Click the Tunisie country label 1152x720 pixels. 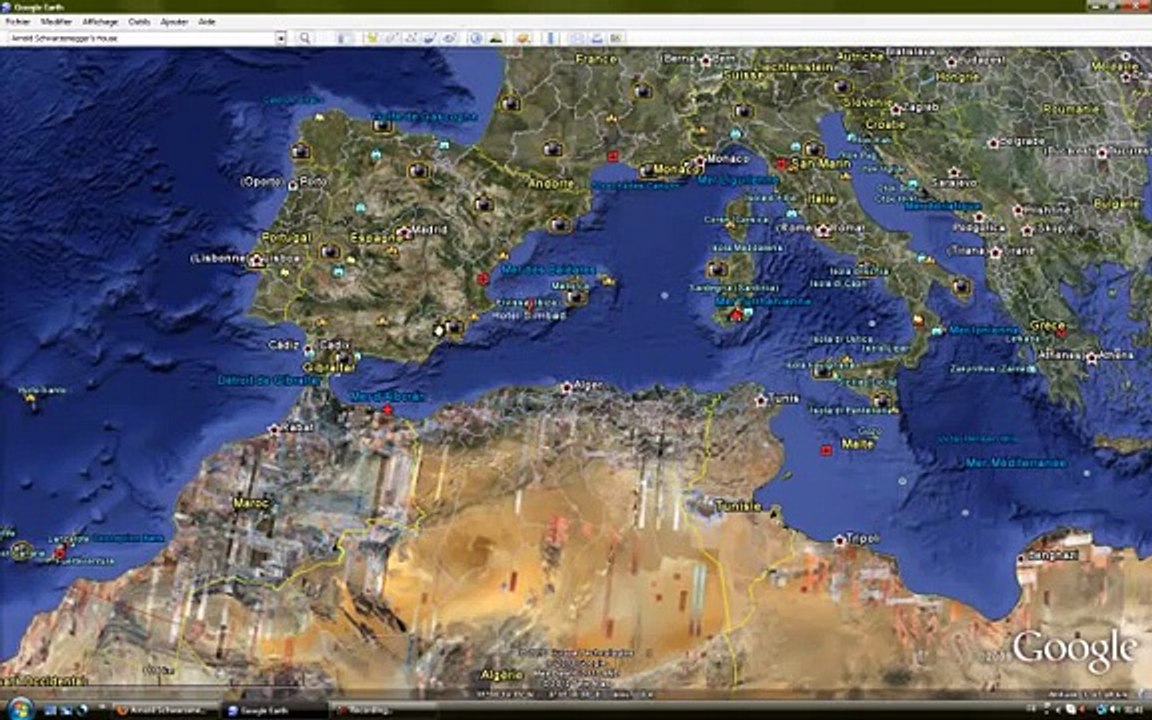738,506
